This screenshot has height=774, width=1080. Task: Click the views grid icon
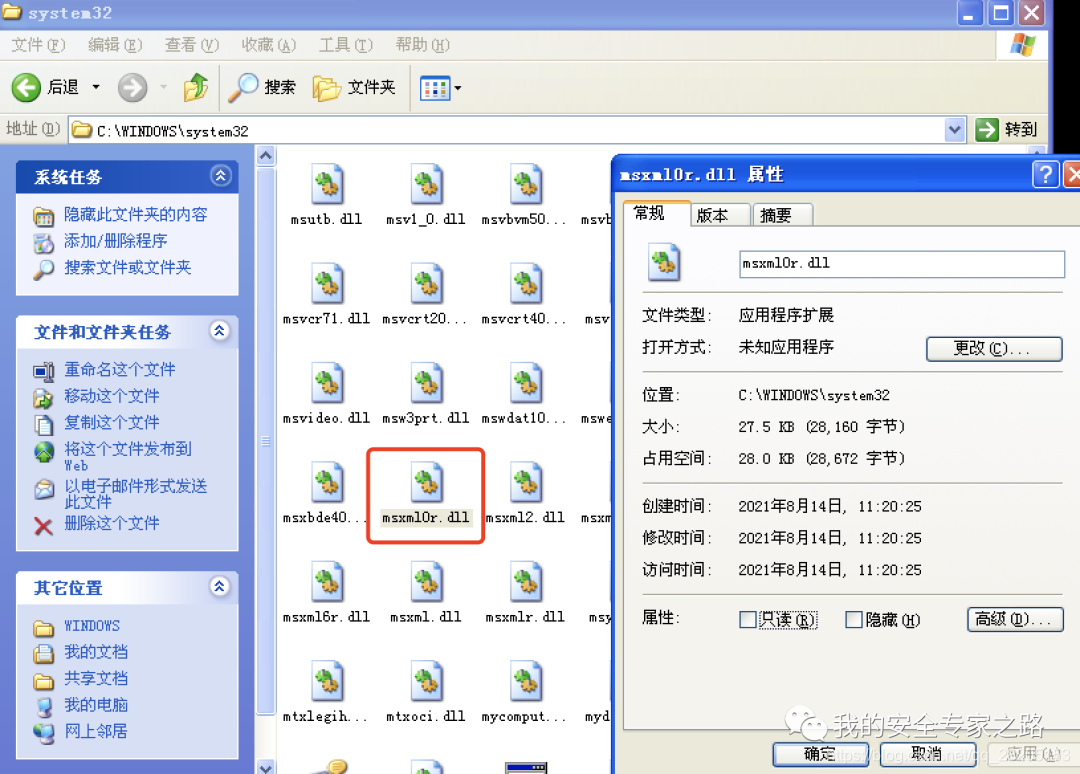(435, 88)
